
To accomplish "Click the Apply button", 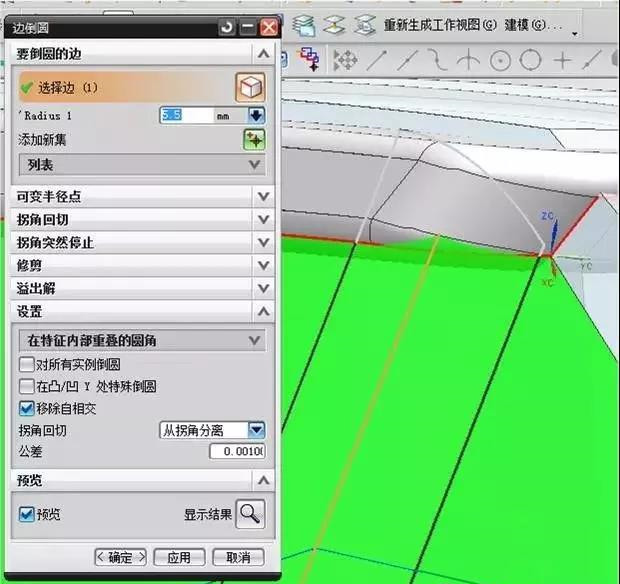I will (x=178, y=557).
